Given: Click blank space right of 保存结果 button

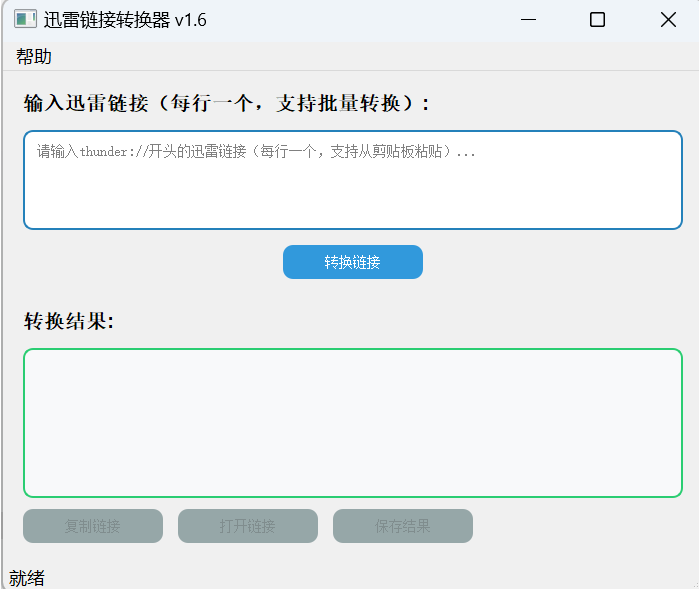Looking at the screenshot, I should click(x=580, y=526).
